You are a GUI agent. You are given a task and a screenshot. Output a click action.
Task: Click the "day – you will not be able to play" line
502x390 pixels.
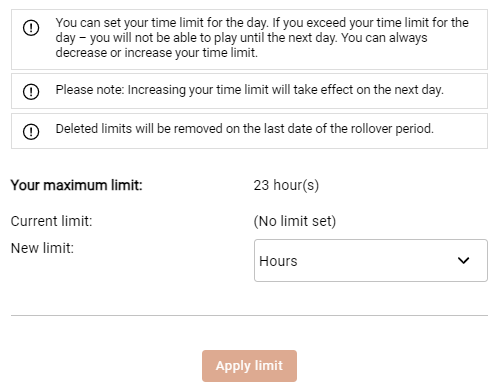pyautogui.click(x=241, y=38)
